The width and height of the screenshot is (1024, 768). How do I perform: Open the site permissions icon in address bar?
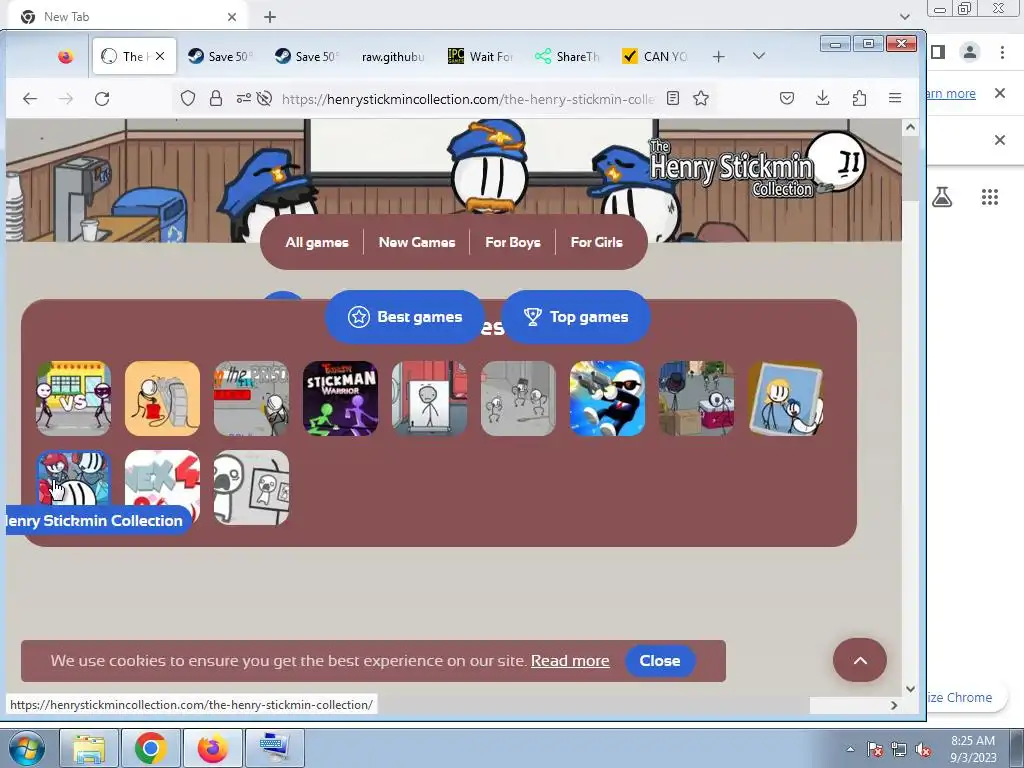244,99
